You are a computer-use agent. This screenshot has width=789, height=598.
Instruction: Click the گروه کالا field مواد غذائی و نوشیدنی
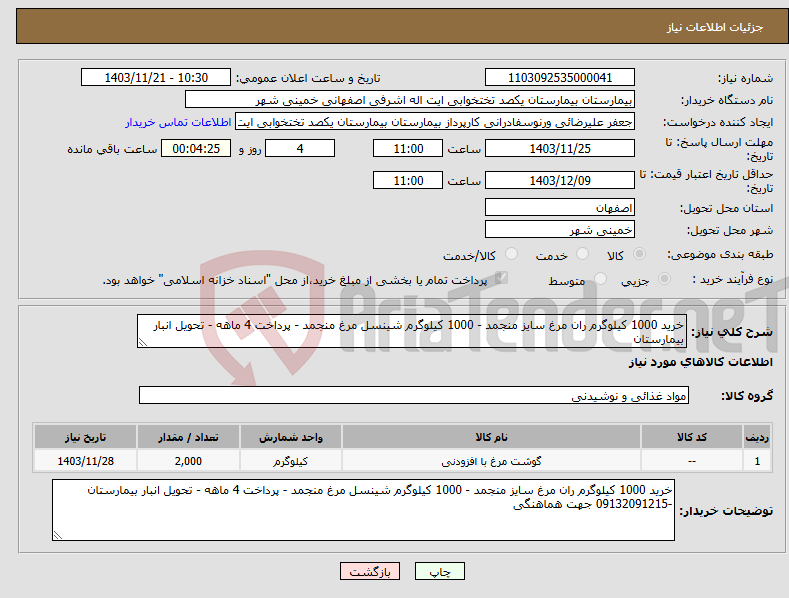pyautogui.click(x=414, y=396)
